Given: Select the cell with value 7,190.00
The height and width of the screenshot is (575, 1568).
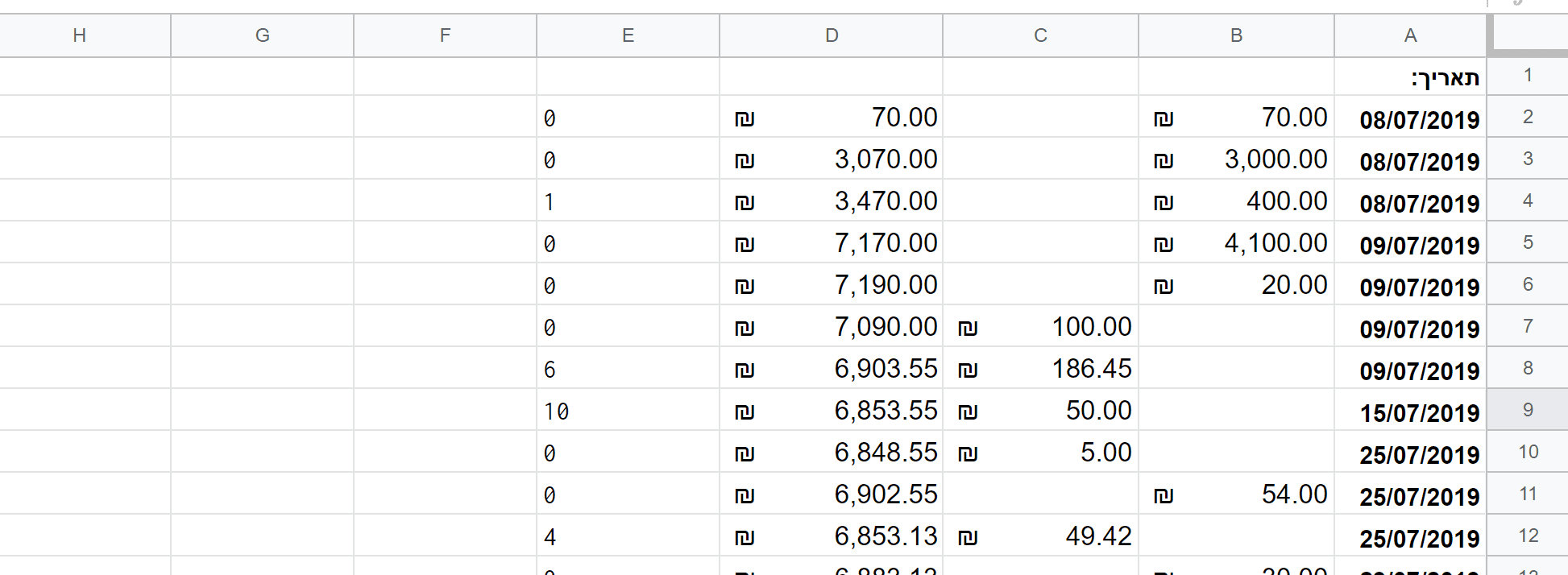Looking at the screenshot, I should click(x=832, y=285).
